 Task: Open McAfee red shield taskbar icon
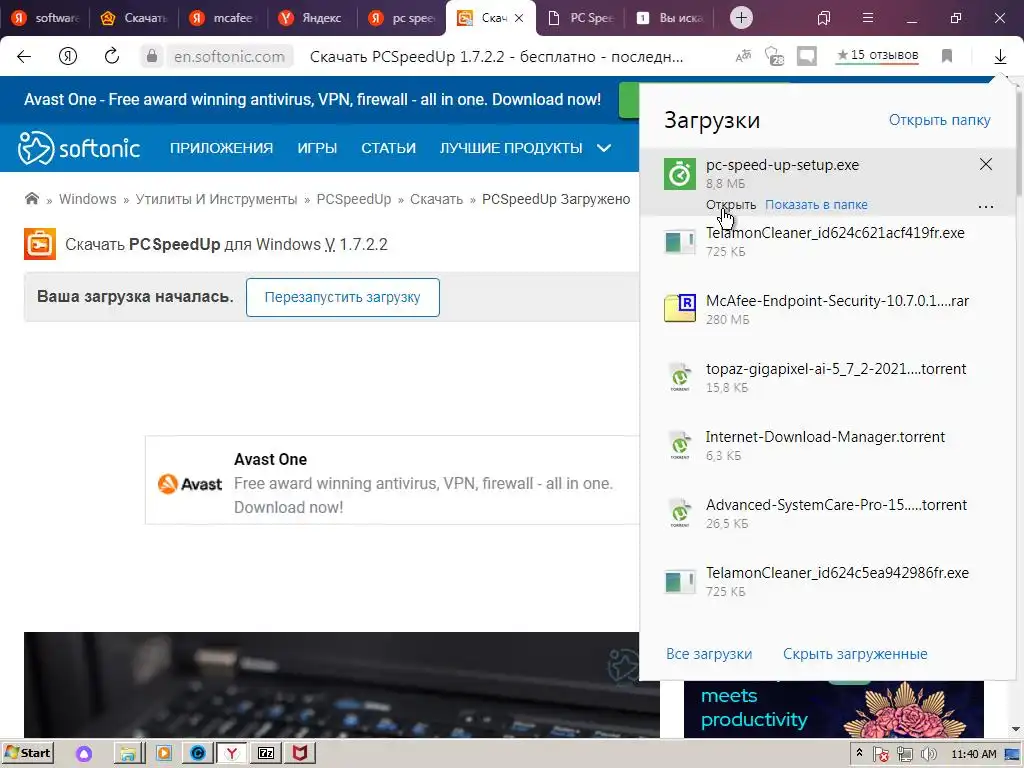tap(300, 754)
